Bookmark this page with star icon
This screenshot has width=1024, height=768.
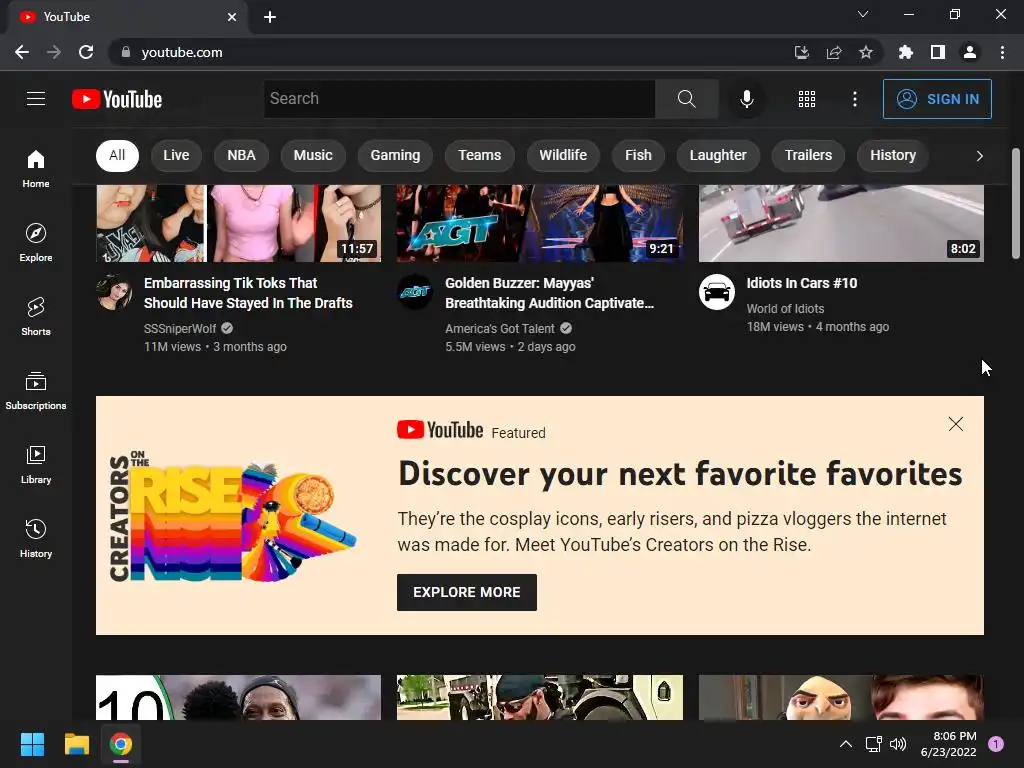click(865, 52)
